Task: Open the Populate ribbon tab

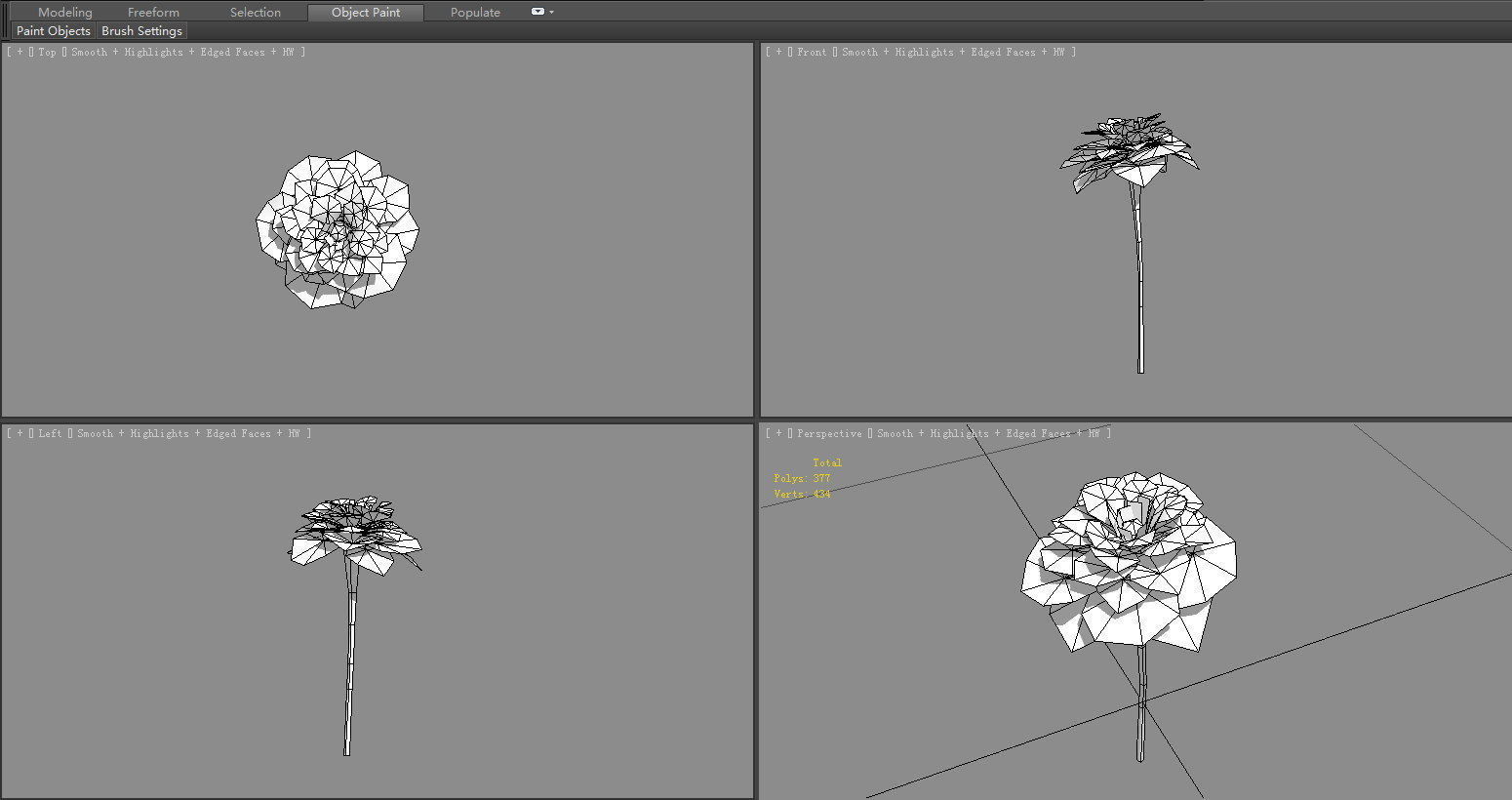Action: pyautogui.click(x=475, y=13)
